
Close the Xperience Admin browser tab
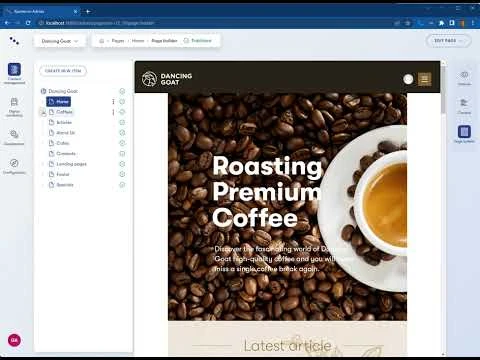75,11
